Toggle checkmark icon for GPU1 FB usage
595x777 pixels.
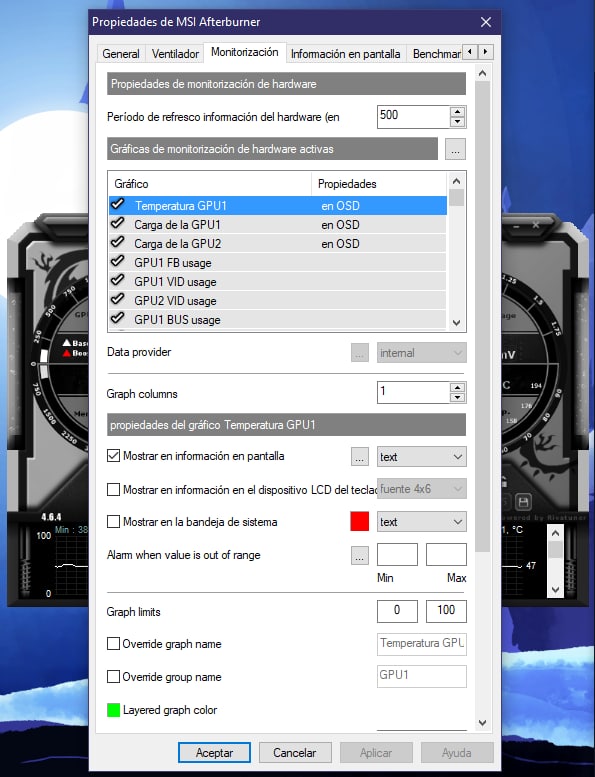coord(118,262)
